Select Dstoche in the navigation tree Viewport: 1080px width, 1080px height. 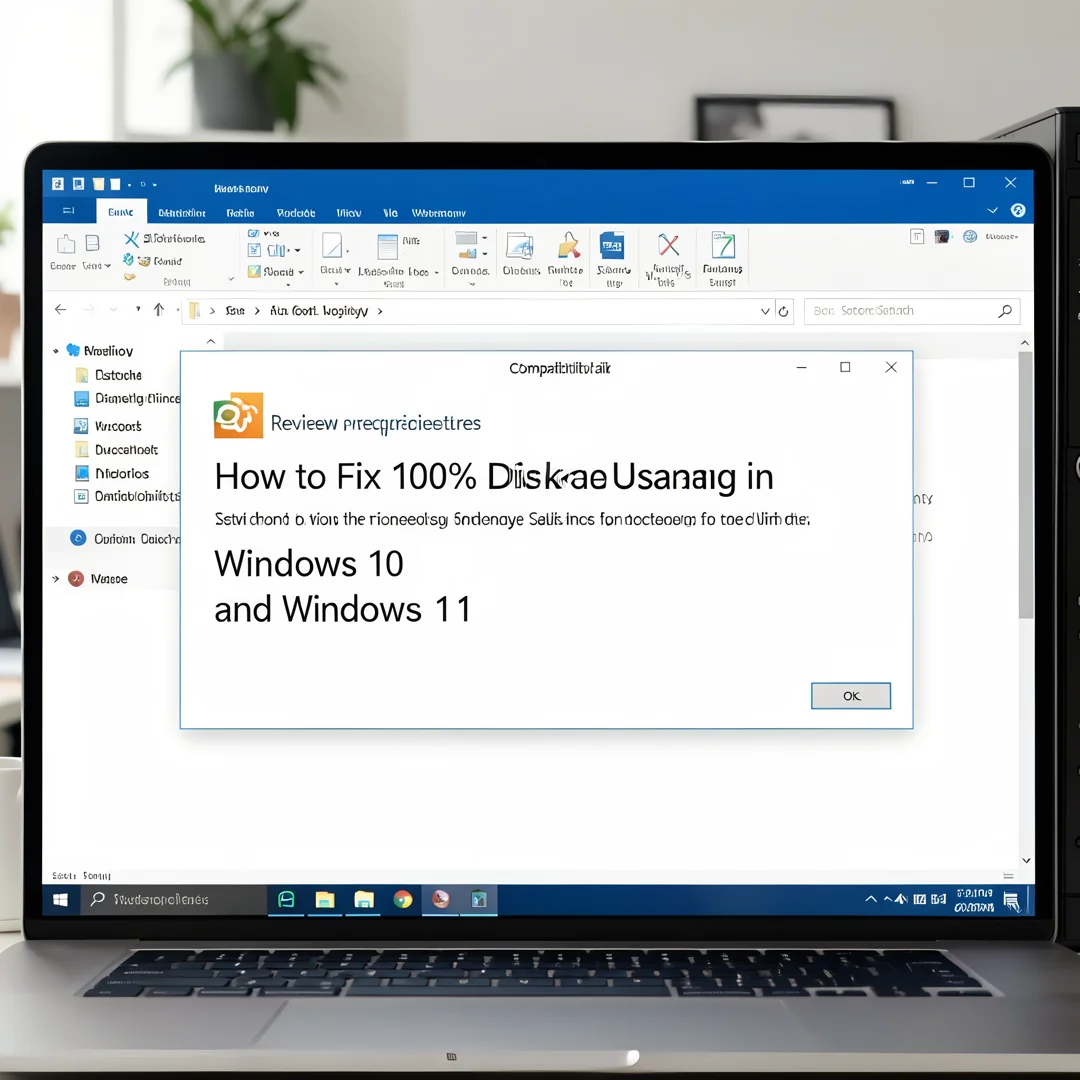pyautogui.click(x=118, y=375)
